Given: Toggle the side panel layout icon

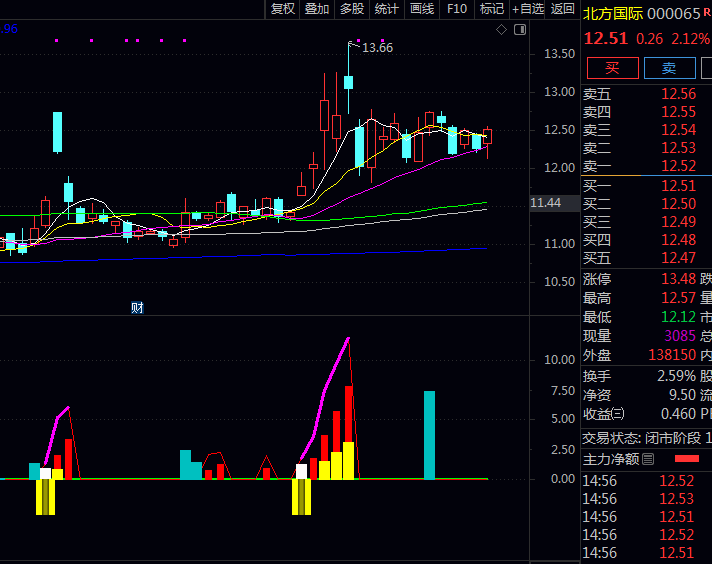Looking at the screenshot, I should coord(519,30).
